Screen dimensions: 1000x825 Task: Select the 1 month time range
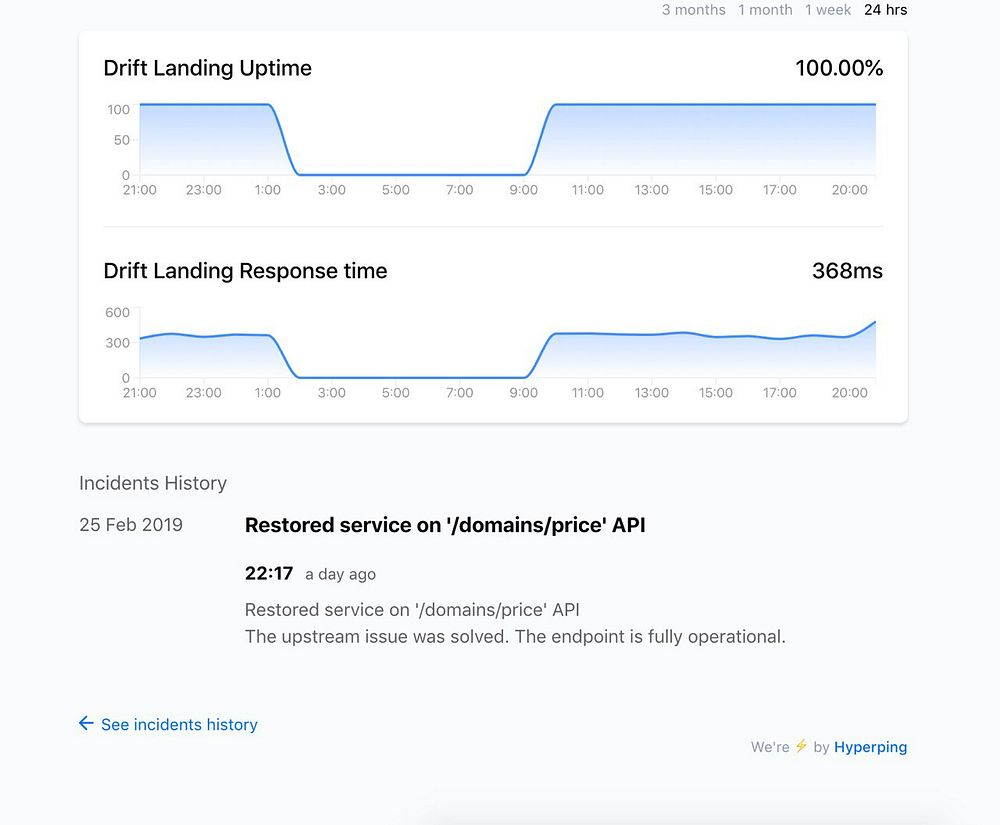pos(765,10)
